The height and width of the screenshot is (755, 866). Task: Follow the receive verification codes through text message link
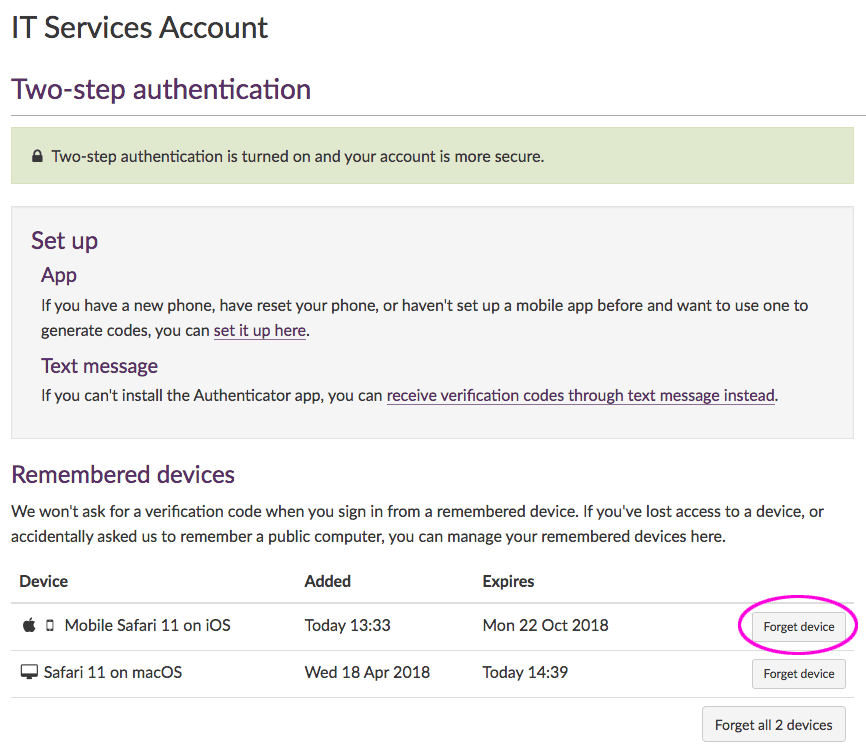580,396
